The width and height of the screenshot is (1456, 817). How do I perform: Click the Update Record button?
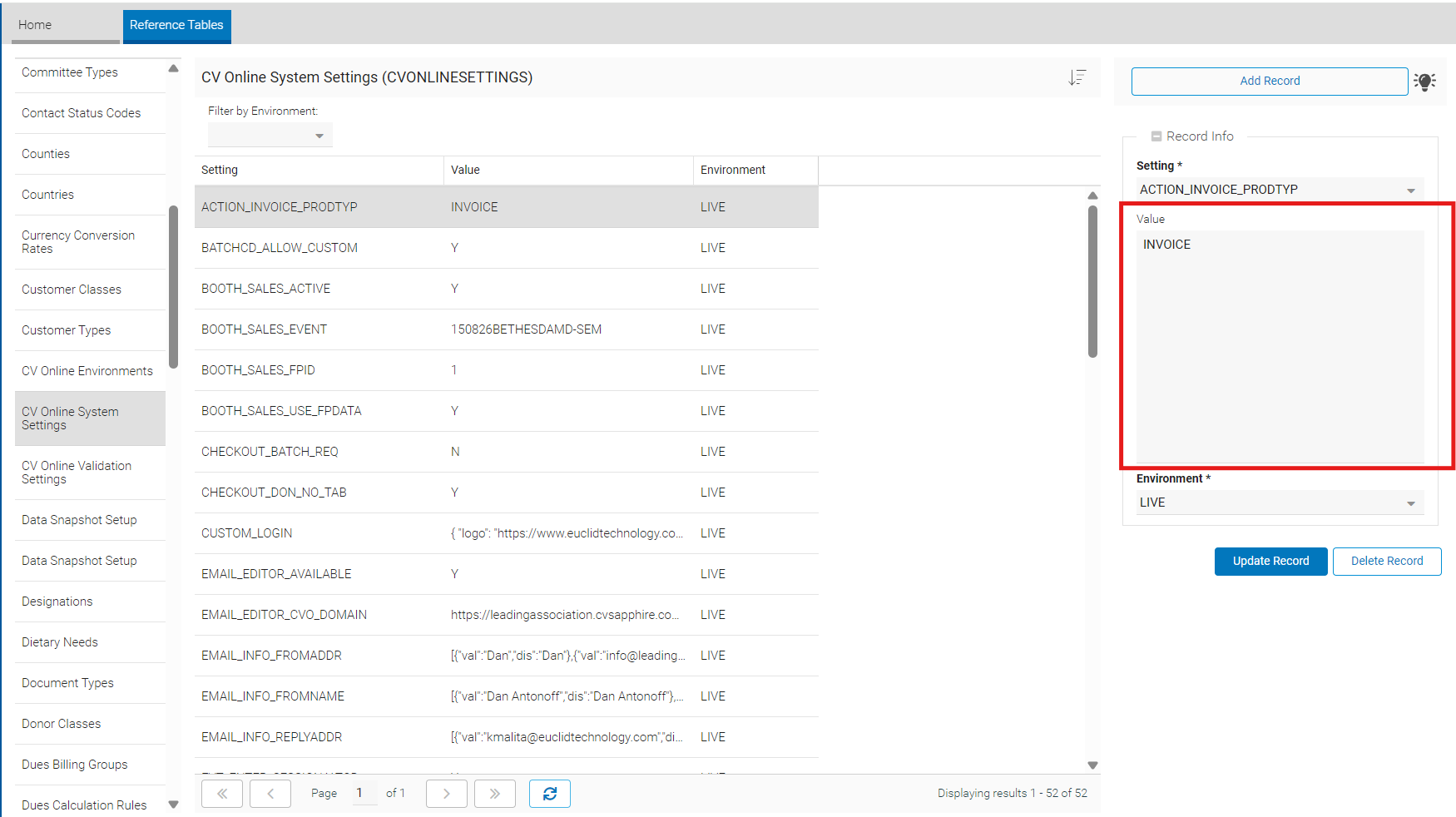click(1270, 562)
